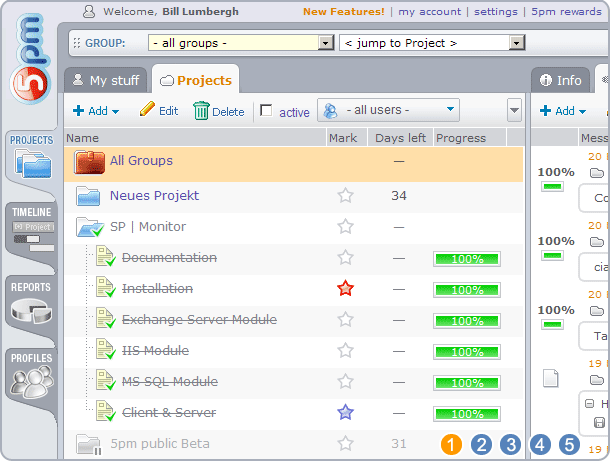This screenshot has height=461, width=610.
Task: Switch to the Info tab
Action: 561,80
